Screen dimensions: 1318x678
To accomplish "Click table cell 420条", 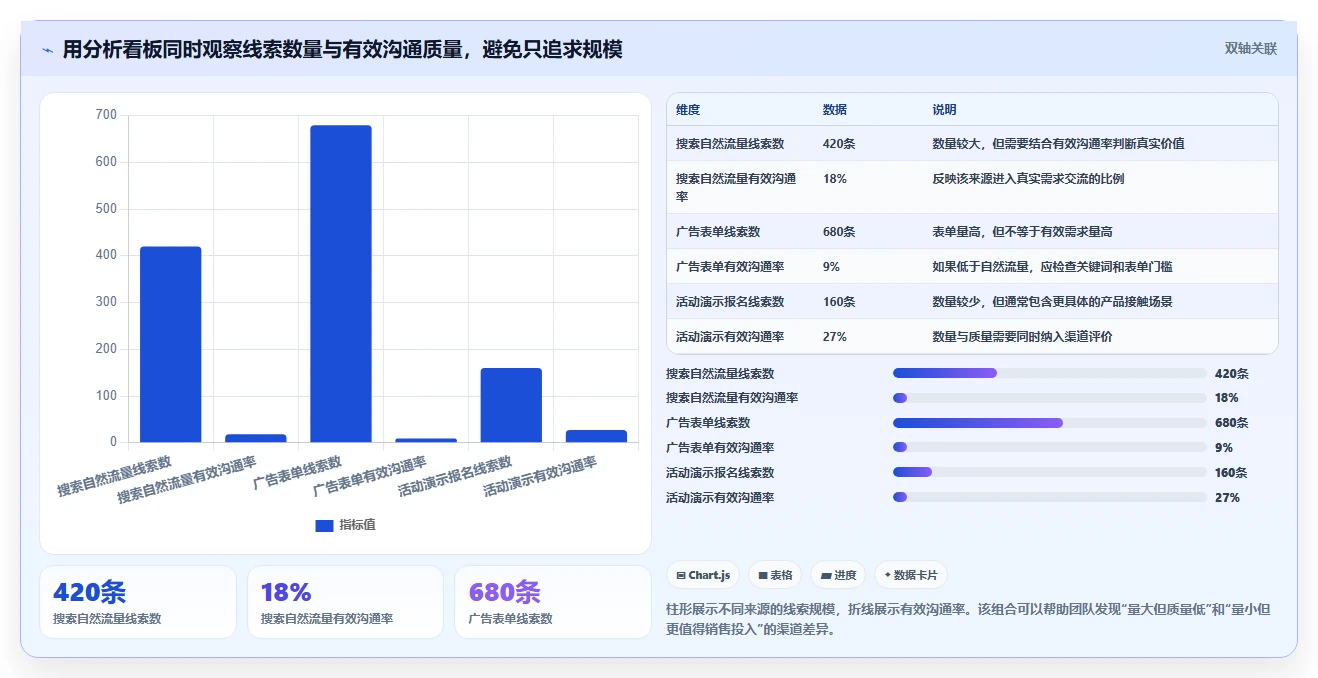I will [x=839, y=144].
